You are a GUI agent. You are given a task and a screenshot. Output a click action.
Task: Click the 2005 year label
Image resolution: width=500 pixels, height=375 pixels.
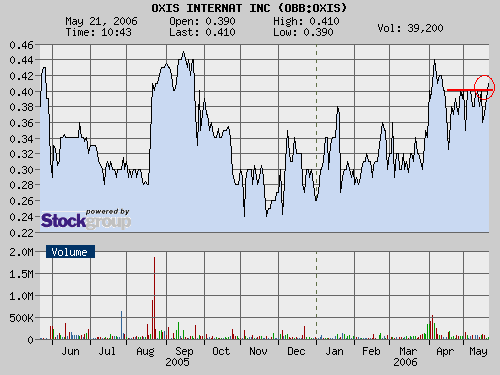click(x=177, y=362)
